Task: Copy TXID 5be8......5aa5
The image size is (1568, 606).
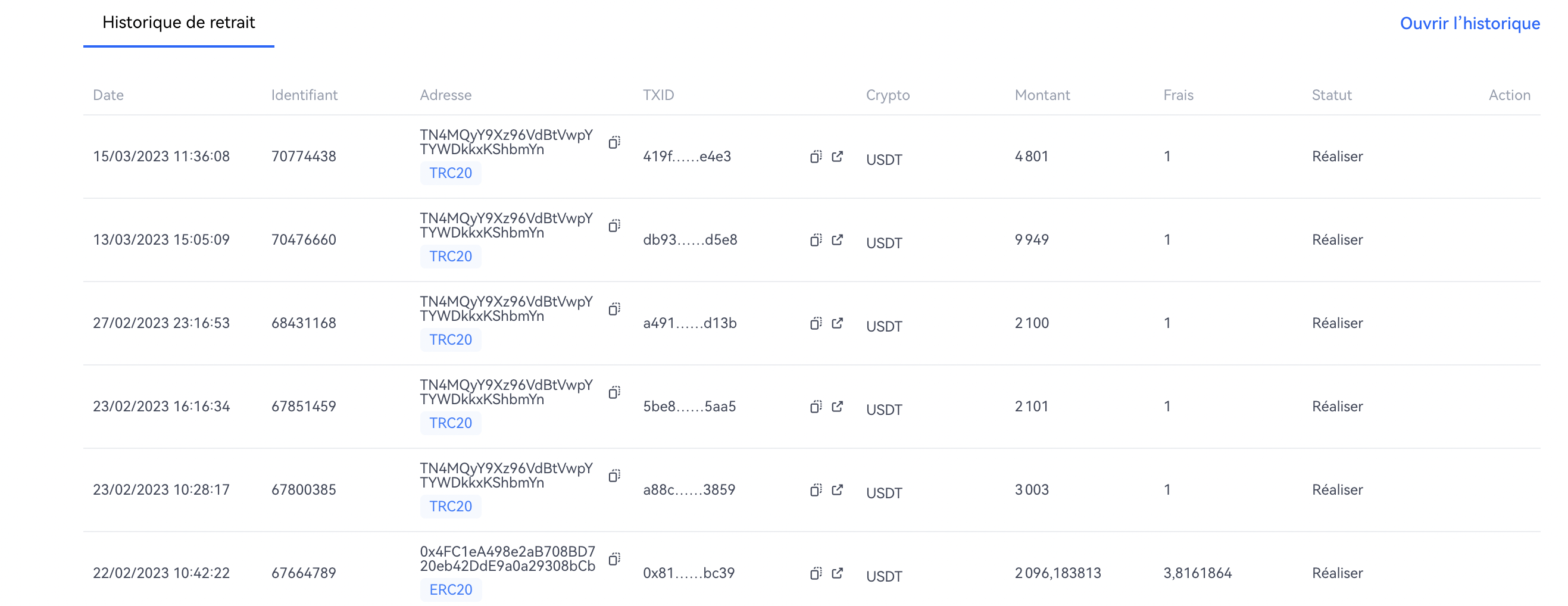Action: (816, 407)
